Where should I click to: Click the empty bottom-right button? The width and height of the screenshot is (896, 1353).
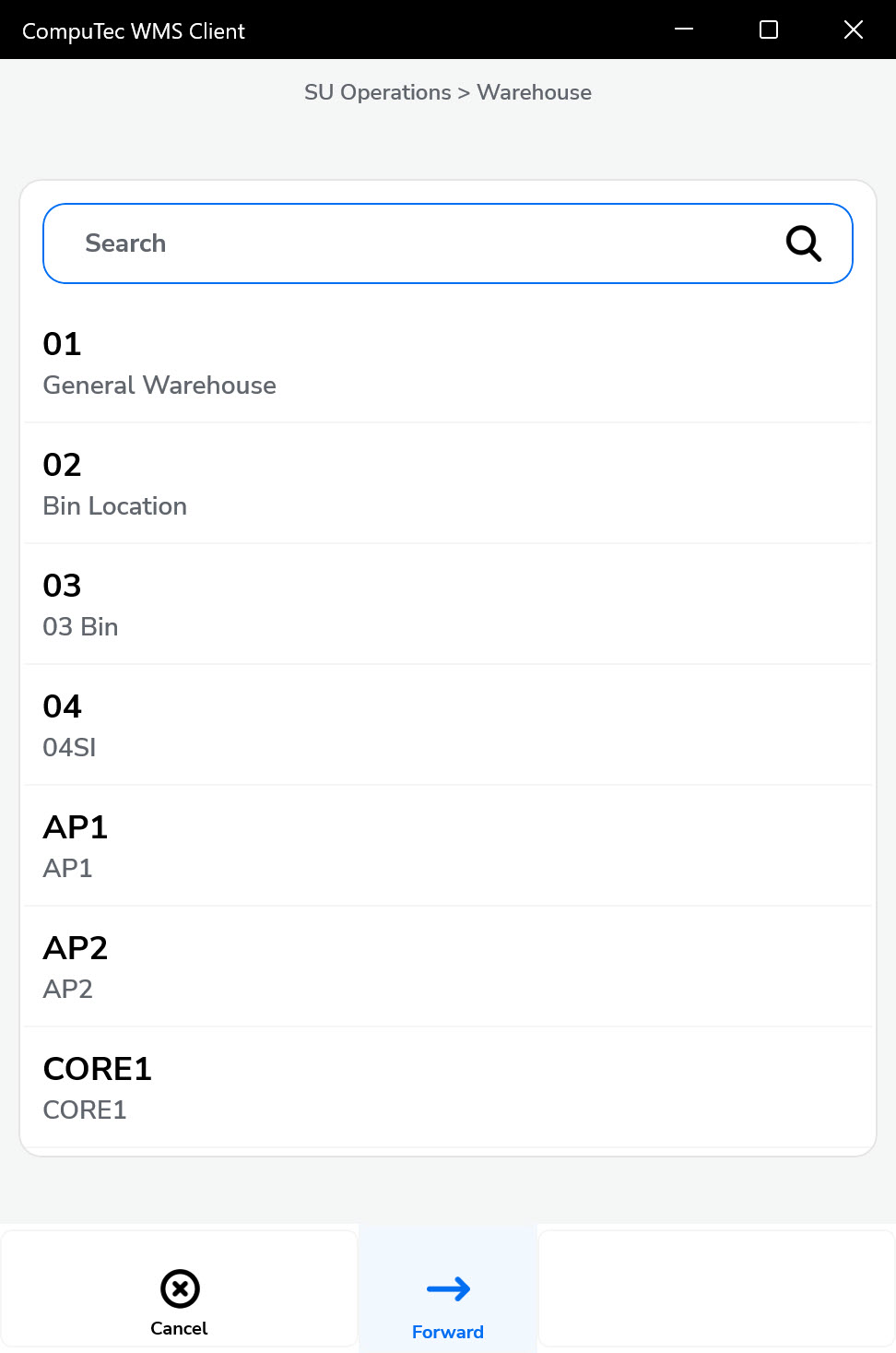[x=716, y=1288]
